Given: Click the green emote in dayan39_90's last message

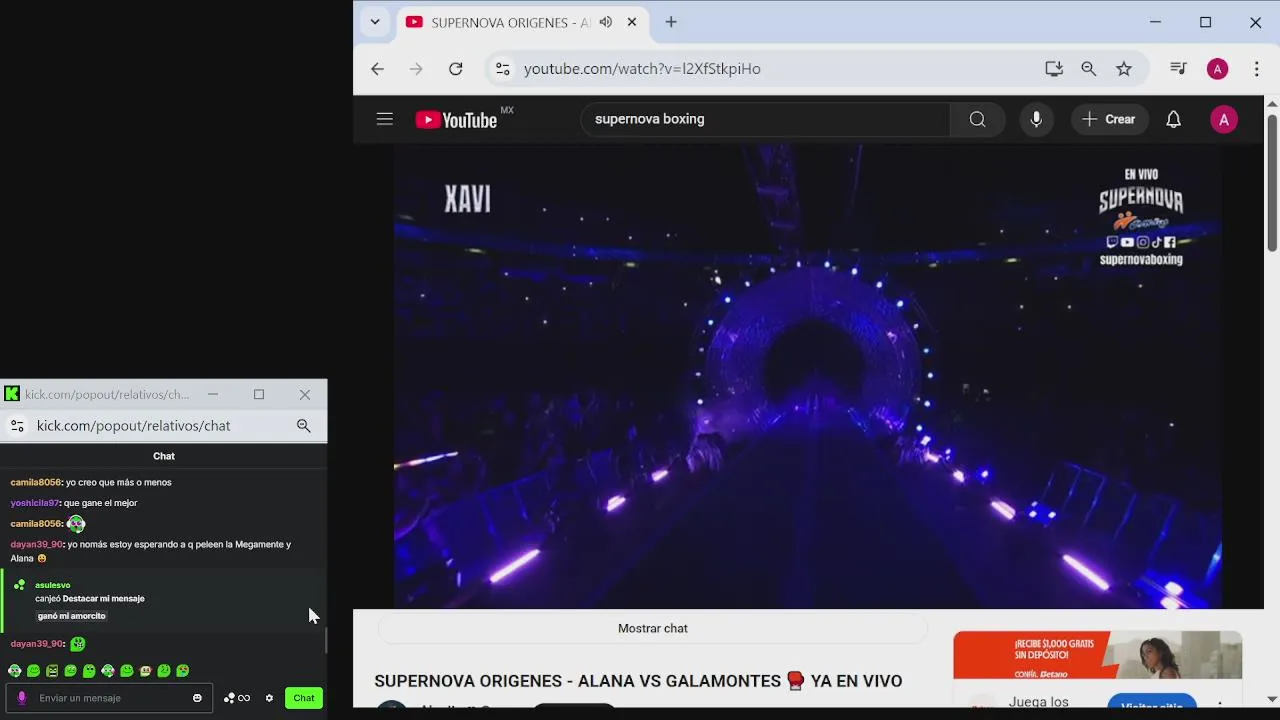Looking at the screenshot, I should click(x=78, y=644).
